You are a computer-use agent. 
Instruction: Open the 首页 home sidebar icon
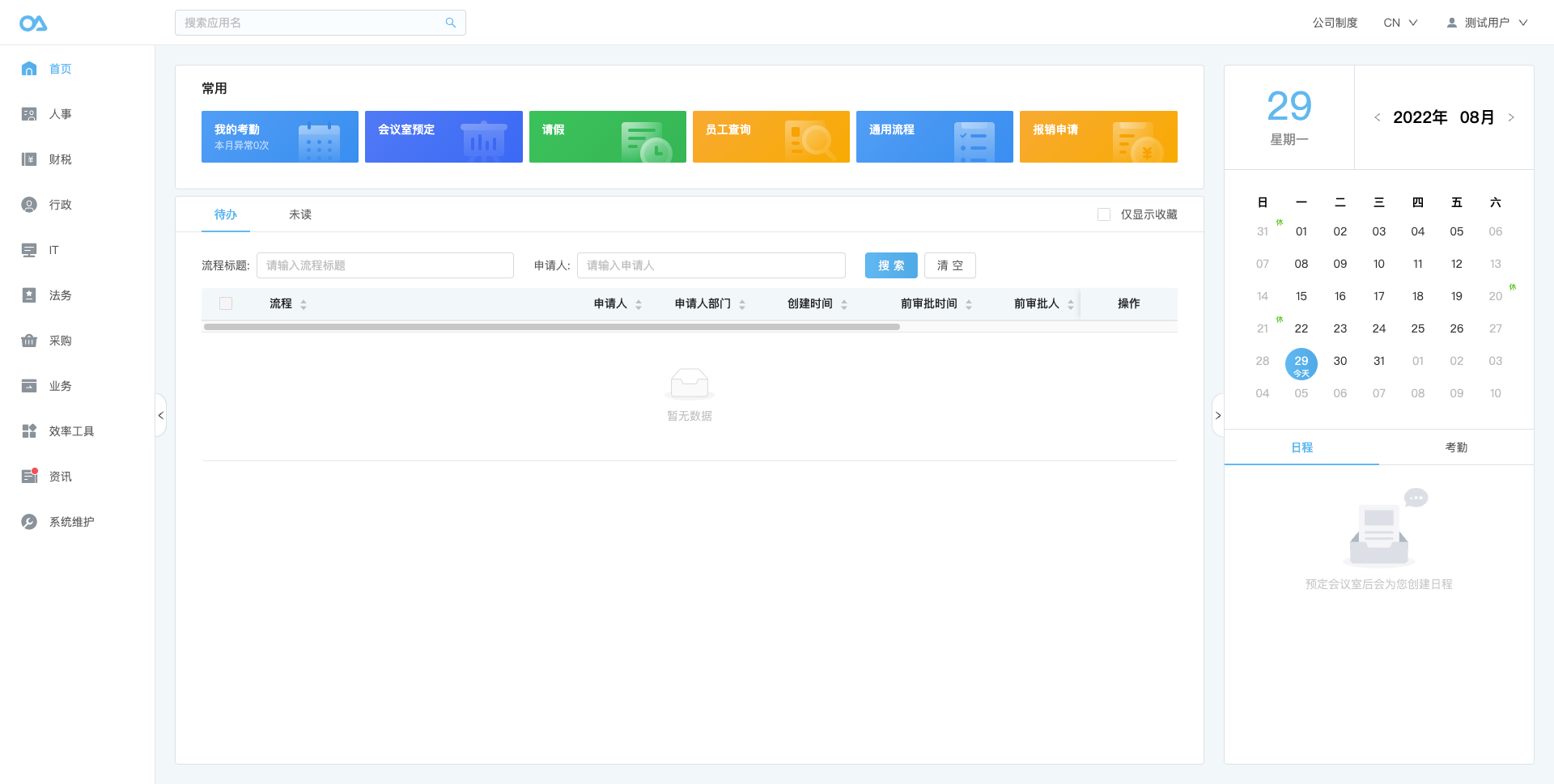(29, 69)
